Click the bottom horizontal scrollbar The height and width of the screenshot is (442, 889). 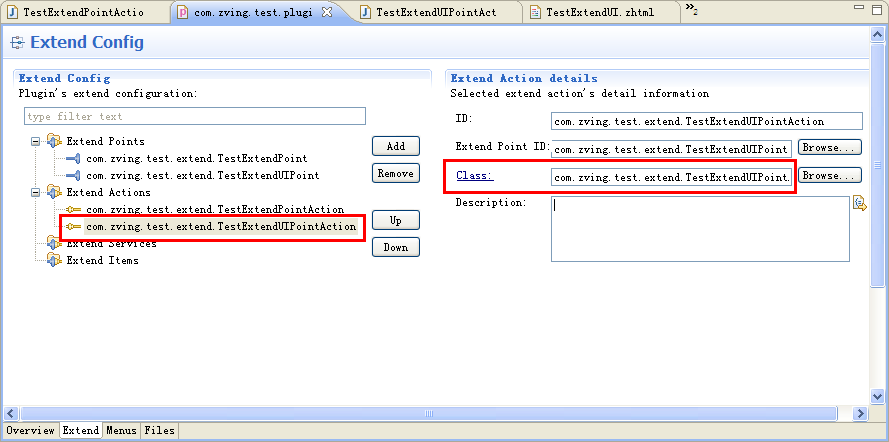[430, 413]
